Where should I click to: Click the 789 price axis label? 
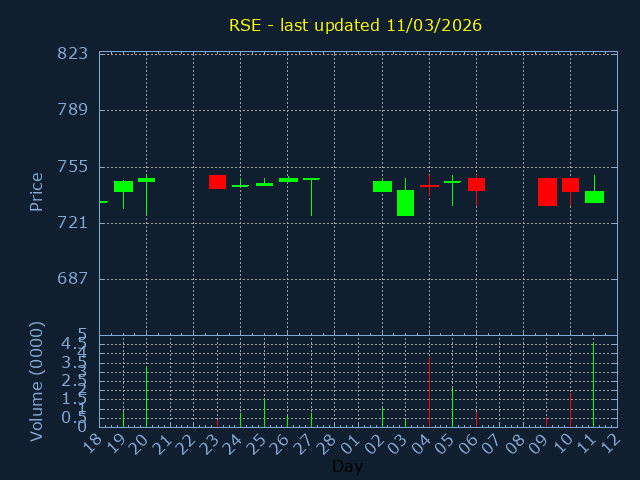(72, 110)
